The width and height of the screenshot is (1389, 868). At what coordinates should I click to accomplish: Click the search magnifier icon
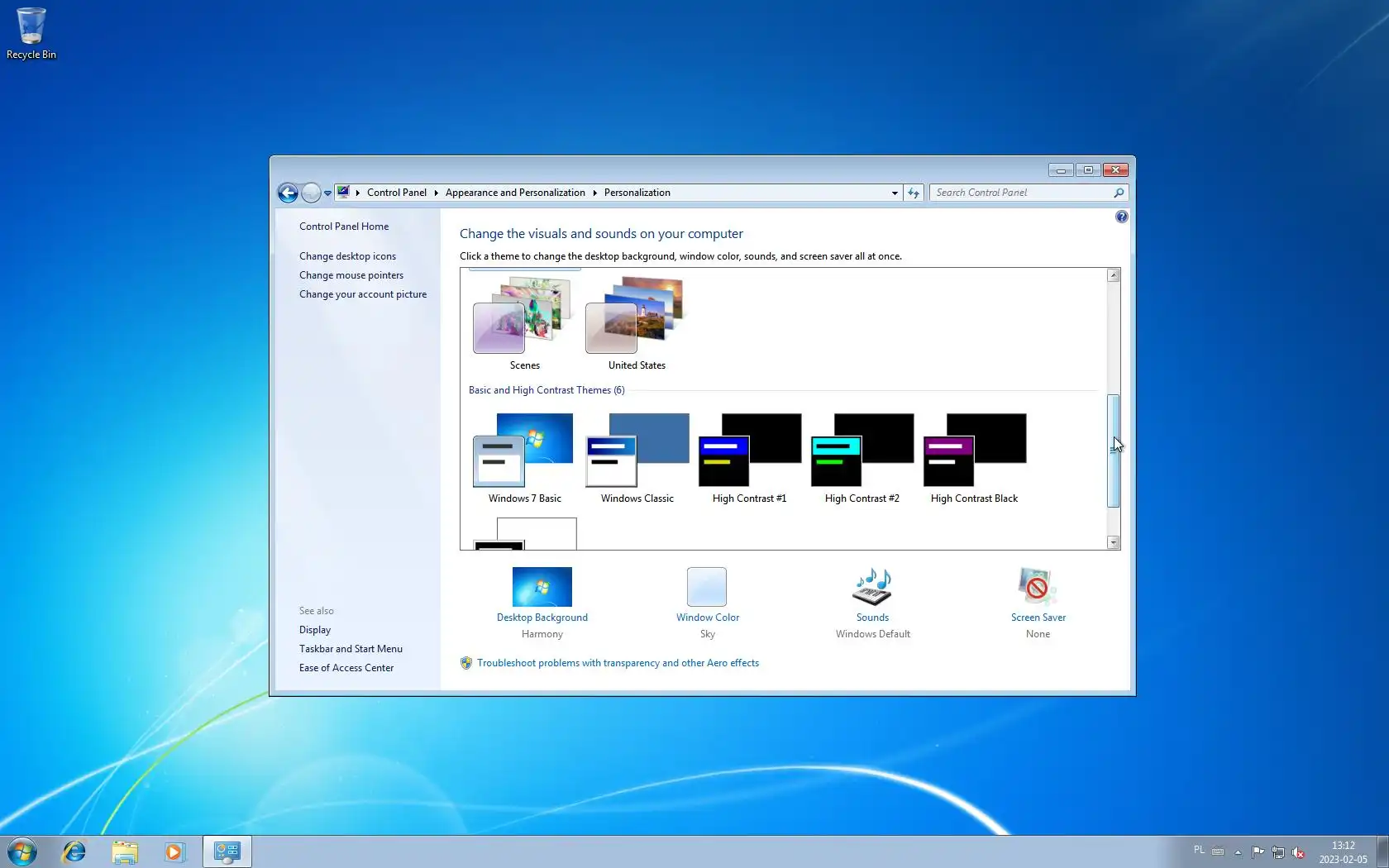click(1119, 193)
